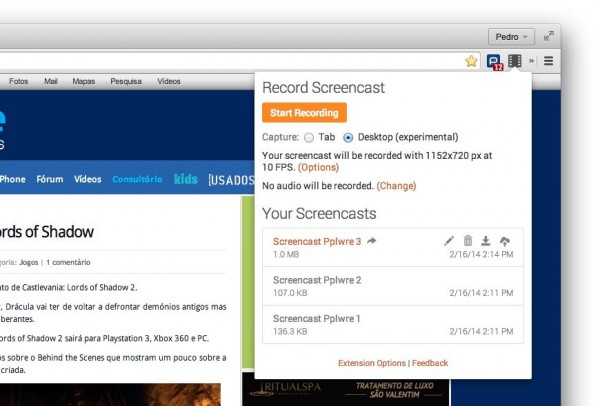This screenshot has width=600, height=406.
Task: Click the Ritual Spa advertisement banner
Action: point(346,389)
